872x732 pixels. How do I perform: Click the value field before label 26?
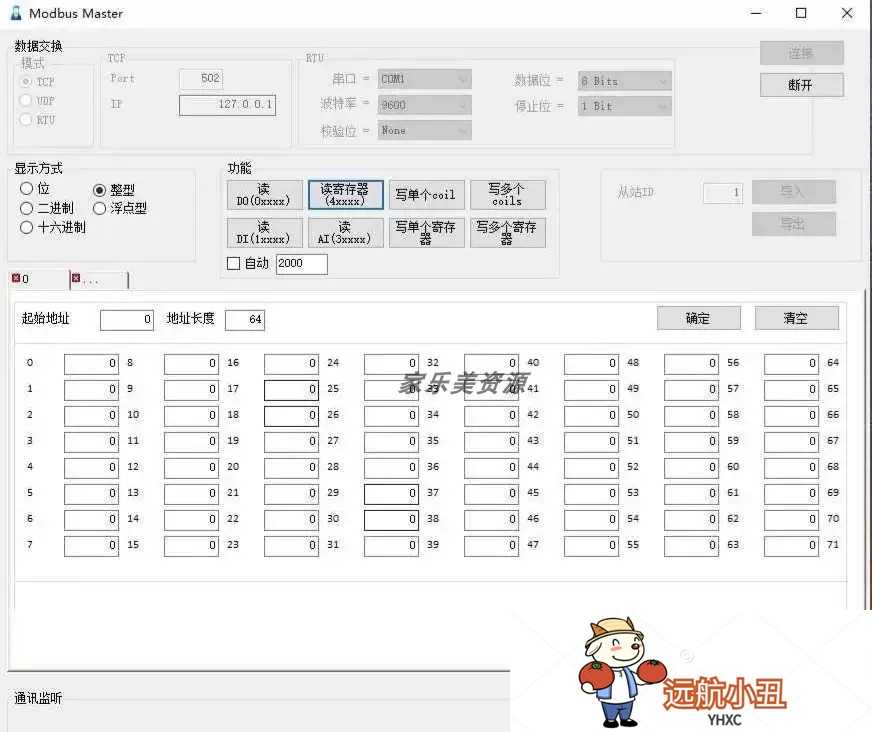291,416
